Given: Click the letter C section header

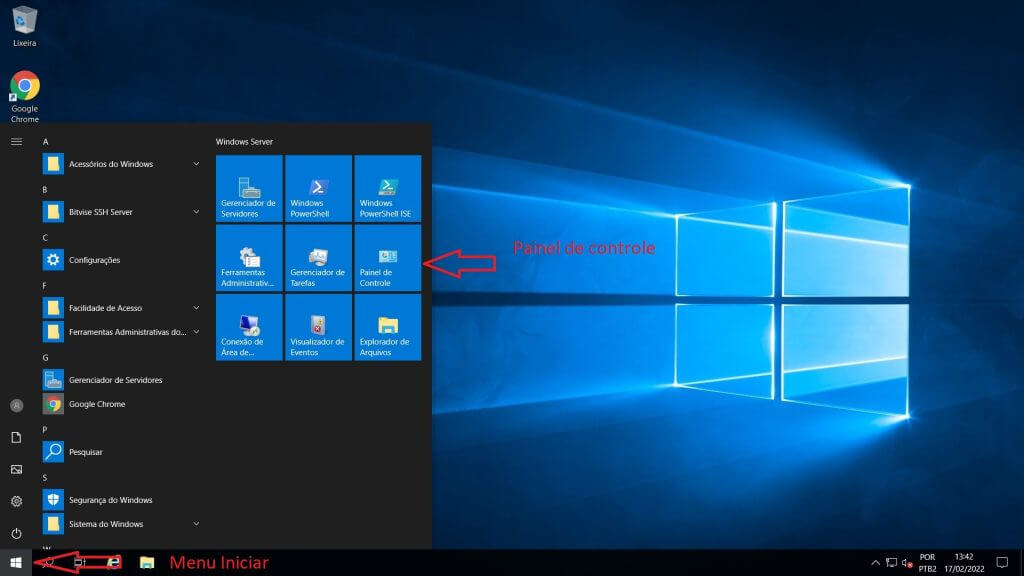Looking at the screenshot, I should tap(45, 238).
